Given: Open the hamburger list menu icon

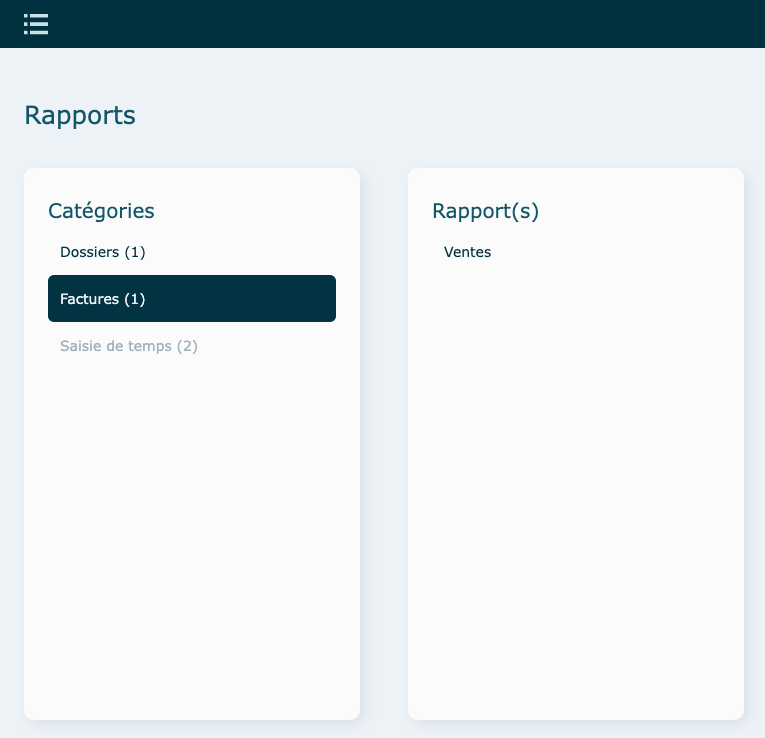Looking at the screenshot, I should click(x=36, y=24).
